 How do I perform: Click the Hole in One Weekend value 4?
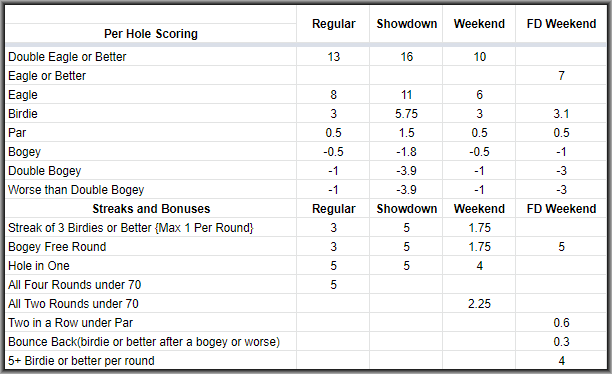[479, 266]
